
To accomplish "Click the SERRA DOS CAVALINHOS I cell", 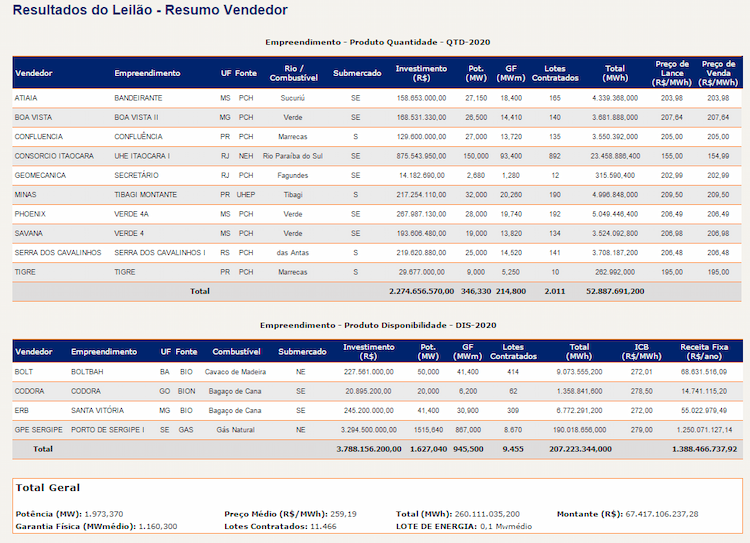I will click(160, 253).
